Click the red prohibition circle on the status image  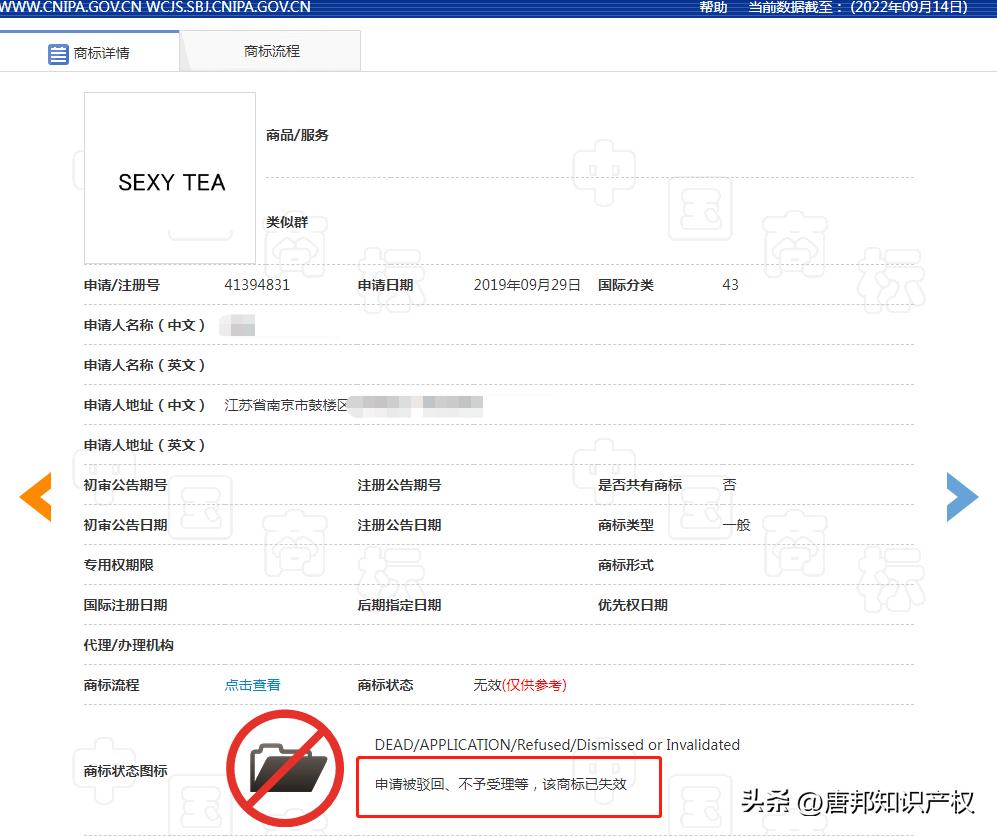(x=285, y=768)
